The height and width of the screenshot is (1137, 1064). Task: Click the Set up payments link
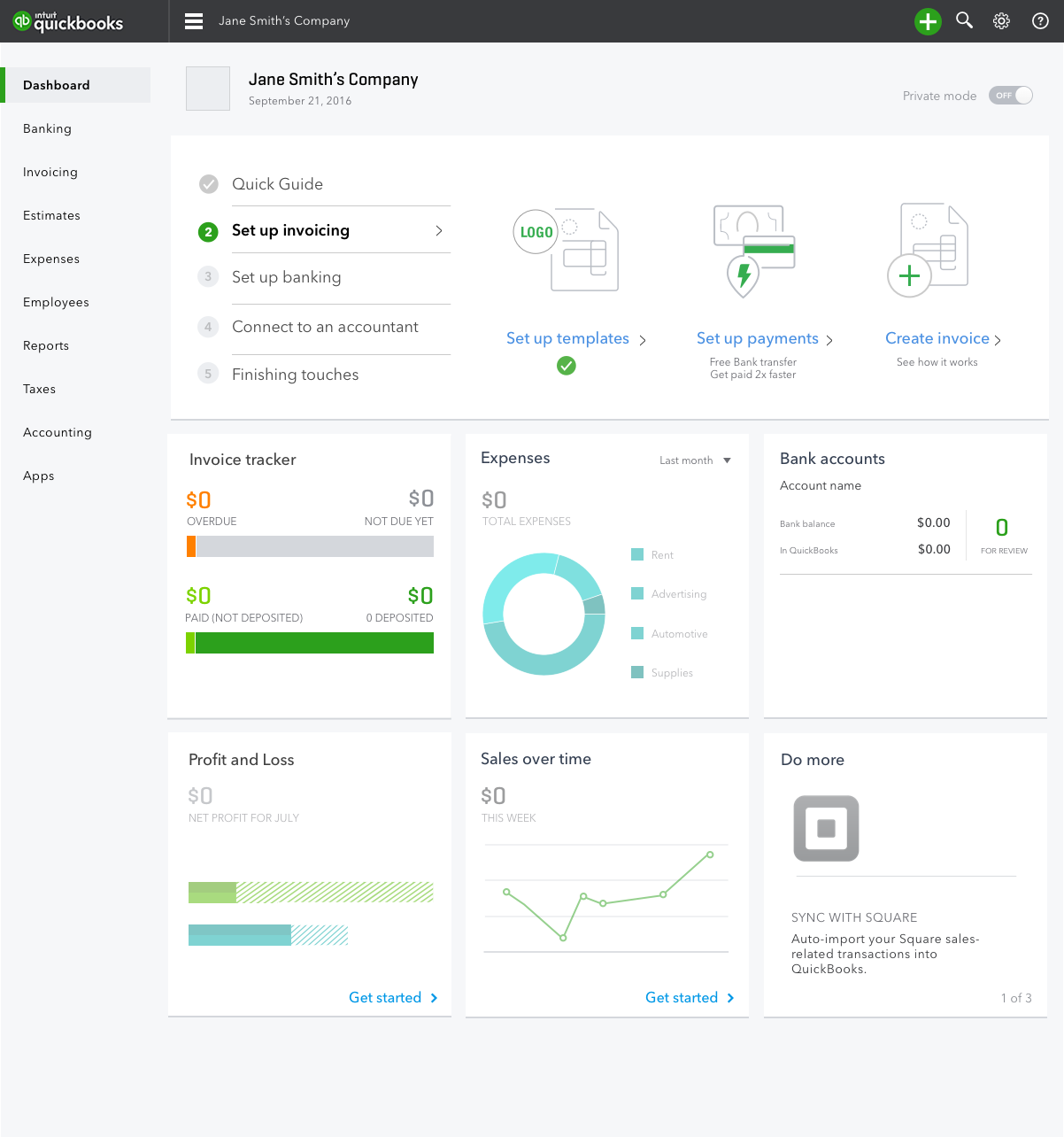point(757,338)
